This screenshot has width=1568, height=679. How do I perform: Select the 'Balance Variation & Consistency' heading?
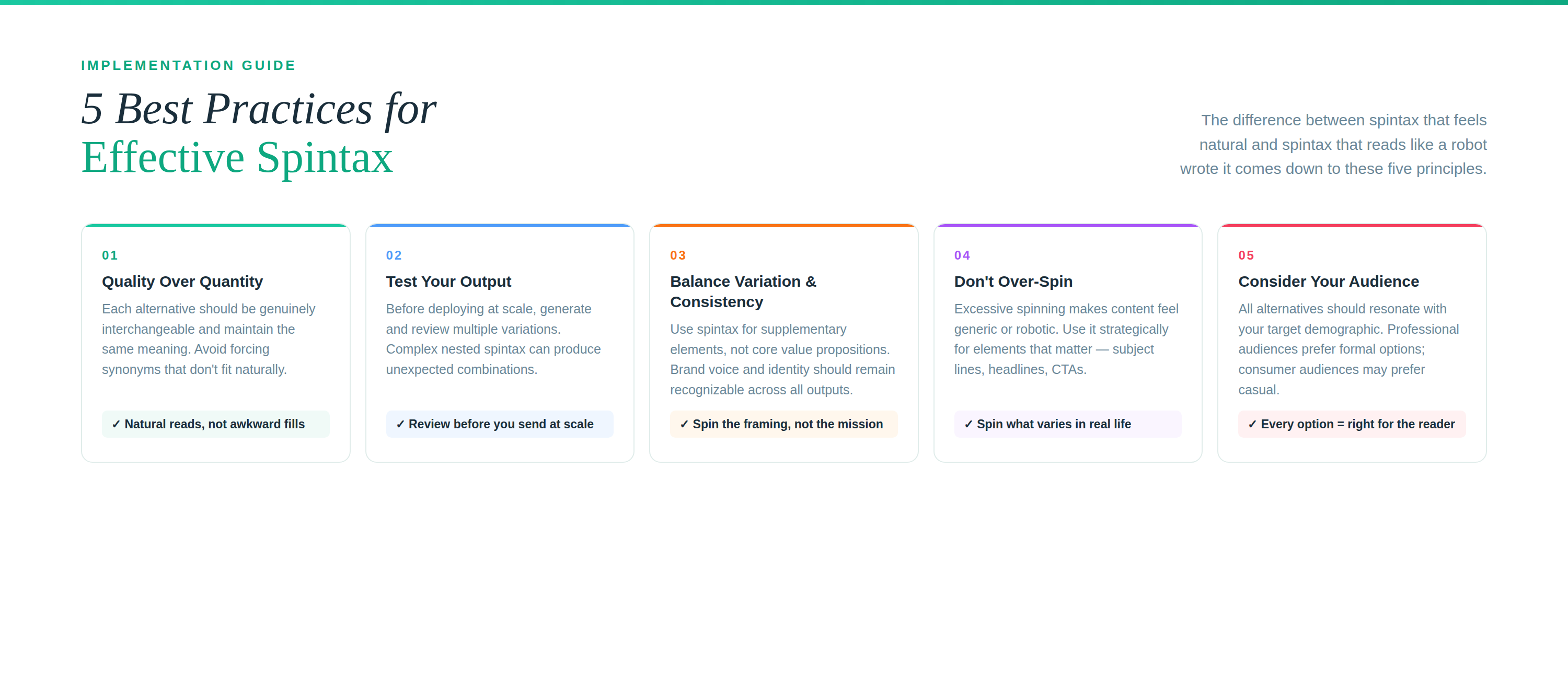743,291
